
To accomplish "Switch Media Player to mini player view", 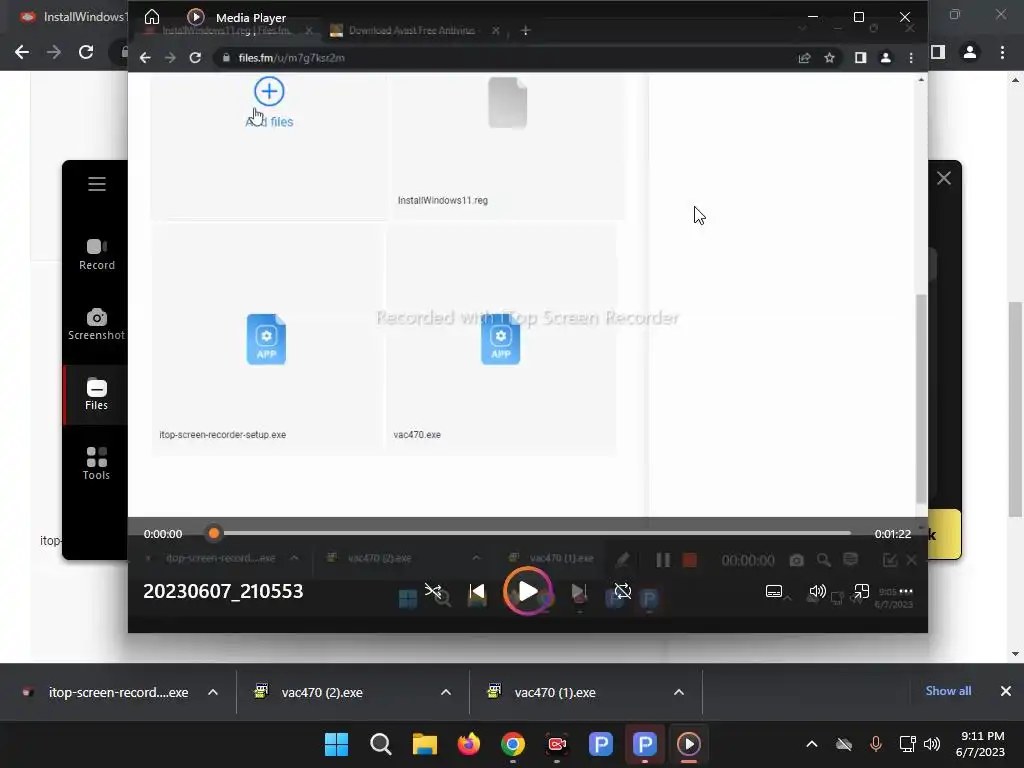I will (861, 592).
